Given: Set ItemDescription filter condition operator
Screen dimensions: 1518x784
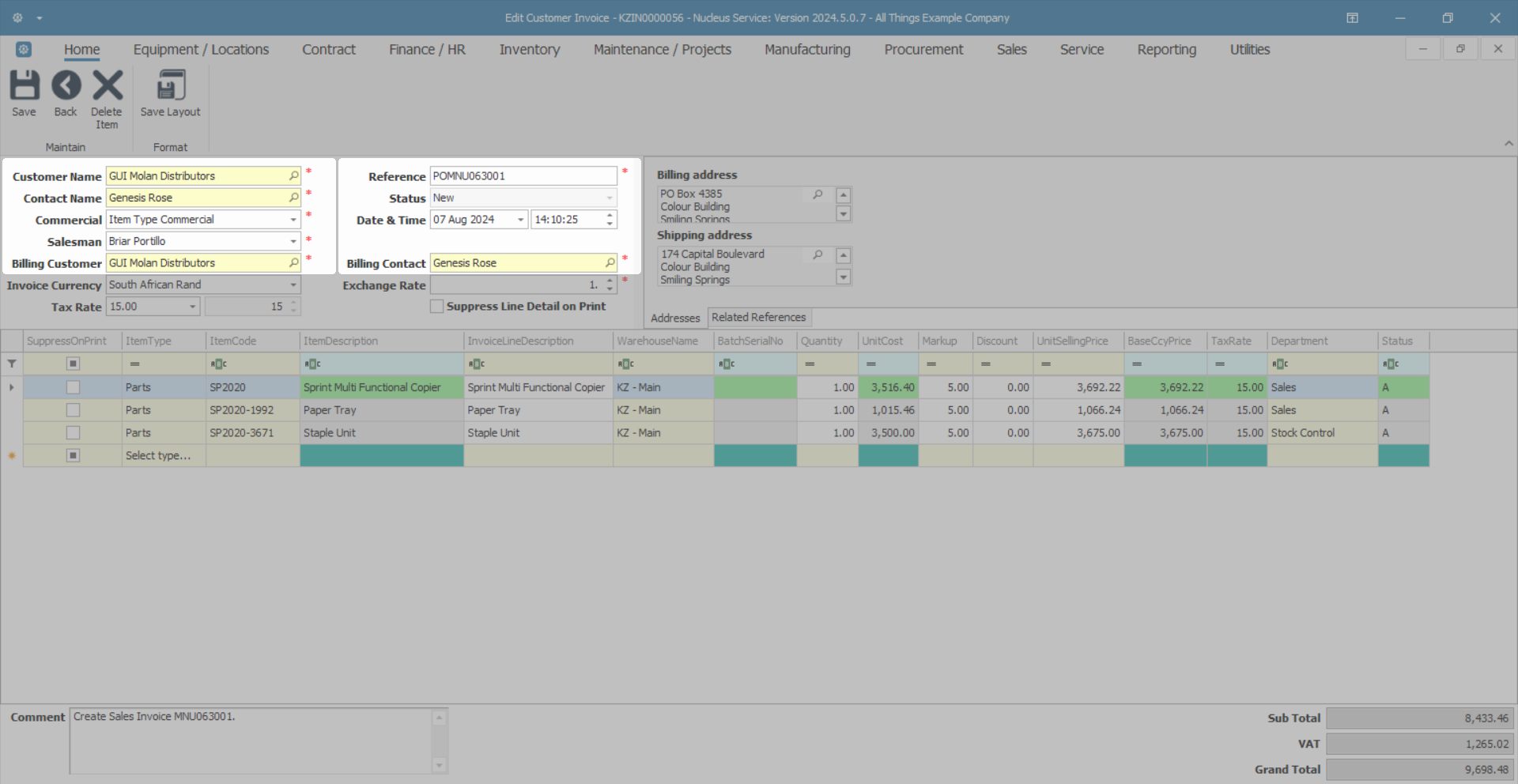Looking at the screenshot, I should [x=313, y=364].
